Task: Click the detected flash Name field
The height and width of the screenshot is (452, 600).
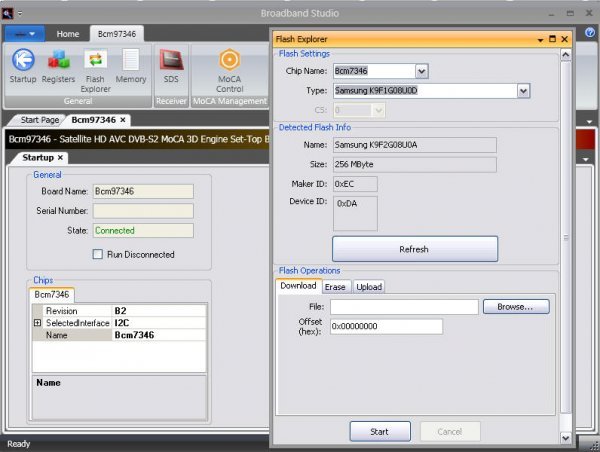Action: (x=415, y=145)
